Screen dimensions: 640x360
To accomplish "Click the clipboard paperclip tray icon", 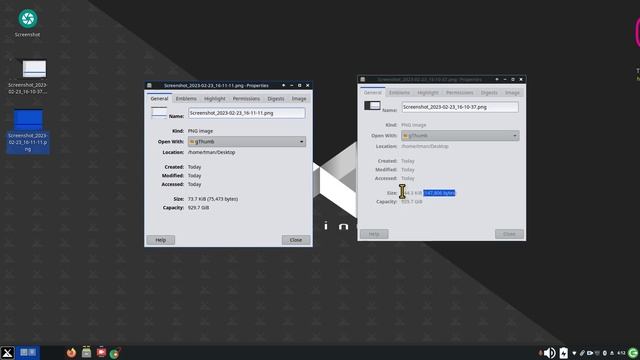I will tap(582, 353).
